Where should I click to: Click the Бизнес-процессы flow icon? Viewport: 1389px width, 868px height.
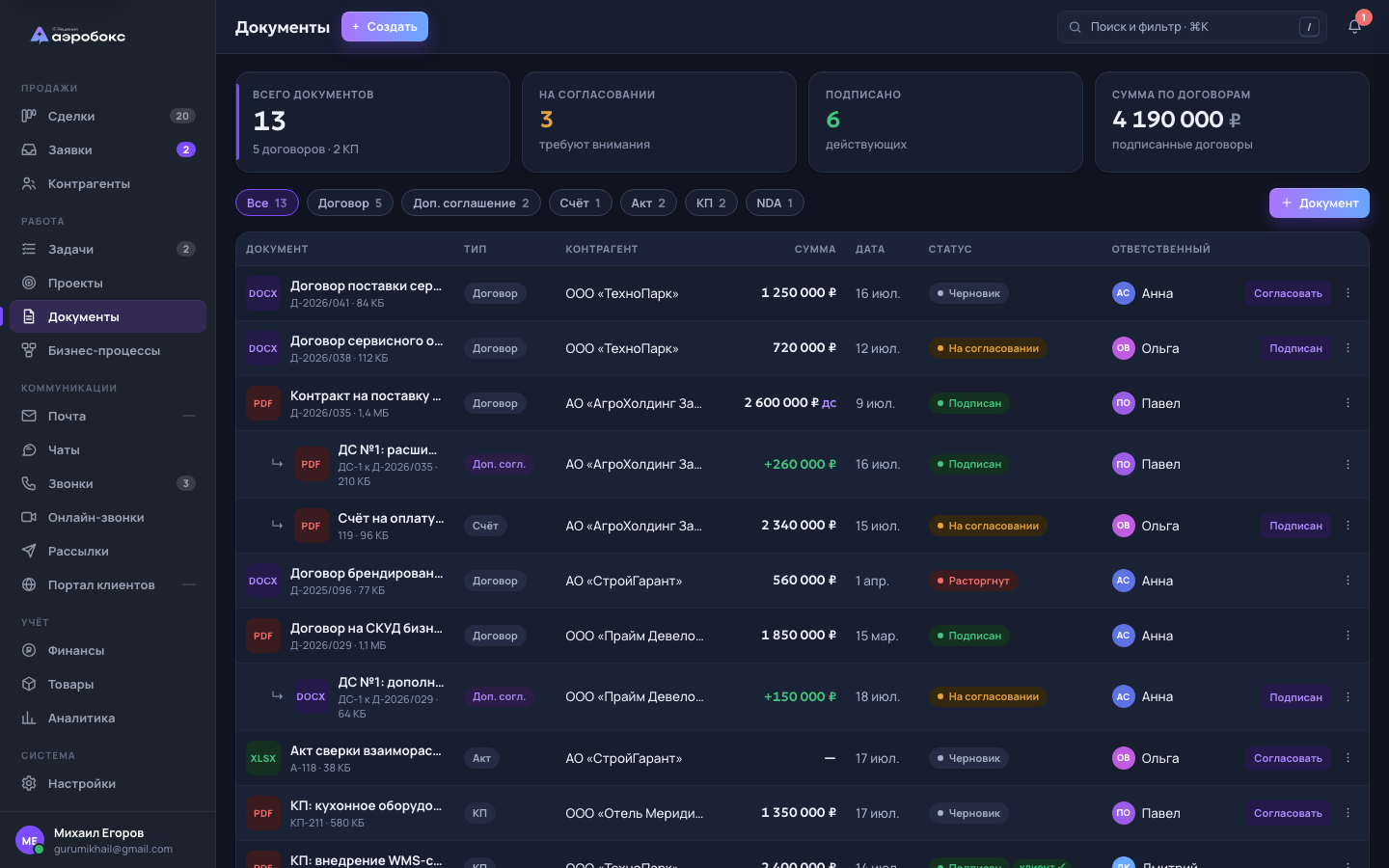29,350
